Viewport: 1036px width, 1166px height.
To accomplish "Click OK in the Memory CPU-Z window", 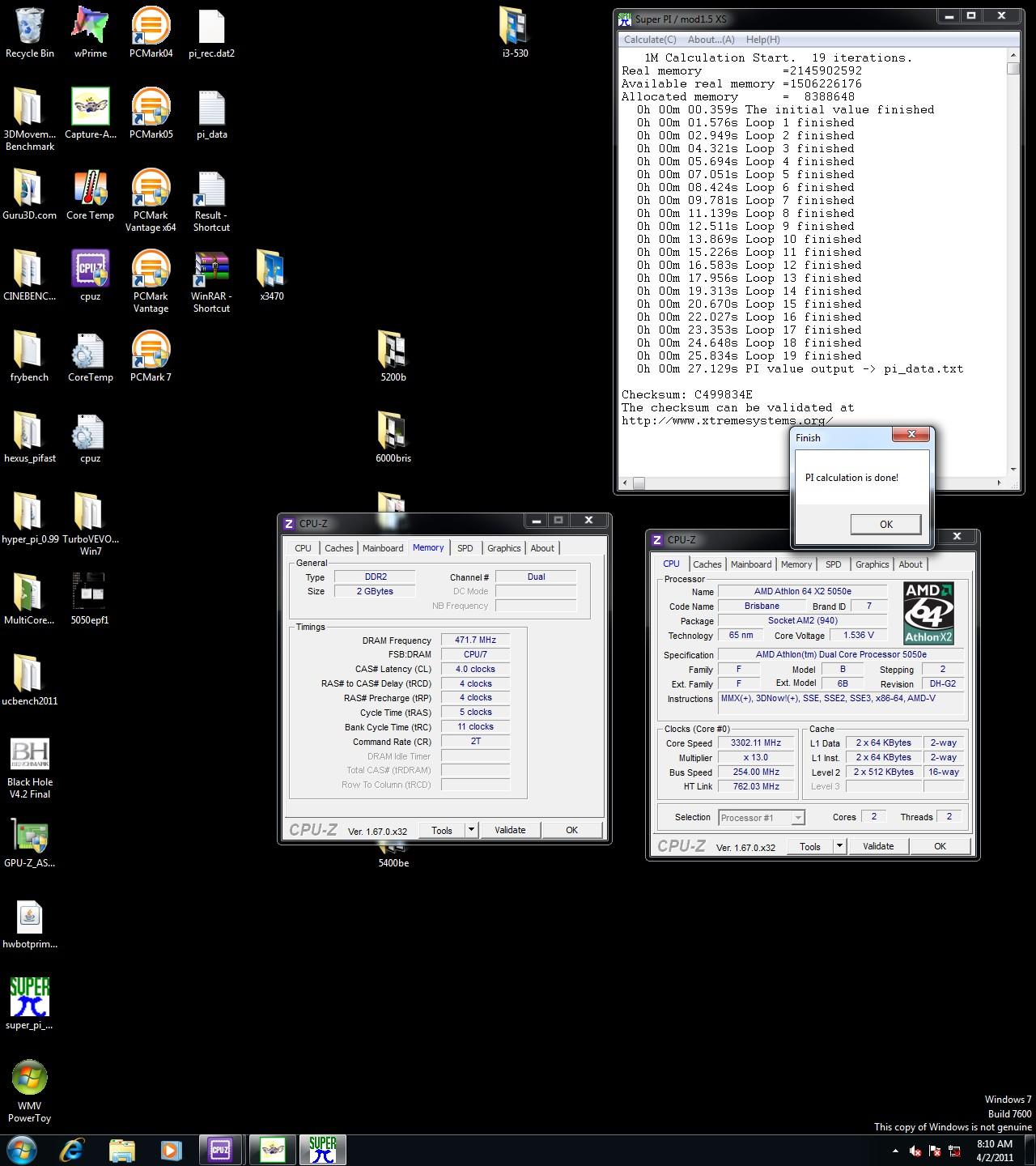I will pos(571,830).
